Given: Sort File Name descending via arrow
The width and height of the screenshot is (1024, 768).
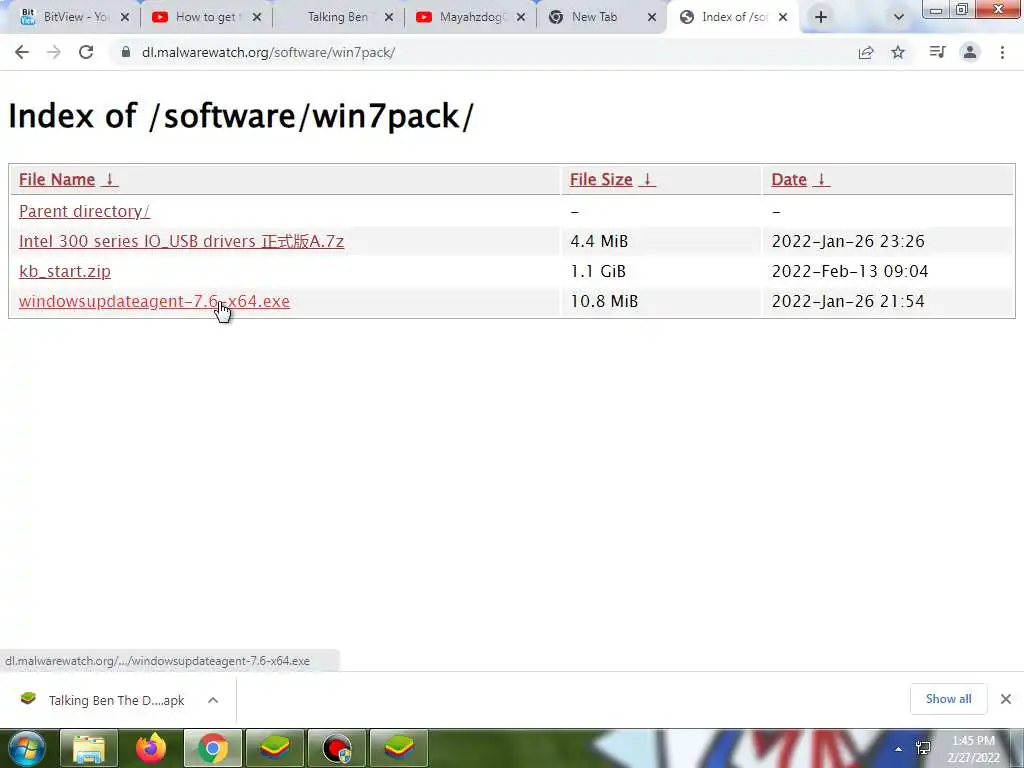Looking at the screenshot, I should coord(110,180).
